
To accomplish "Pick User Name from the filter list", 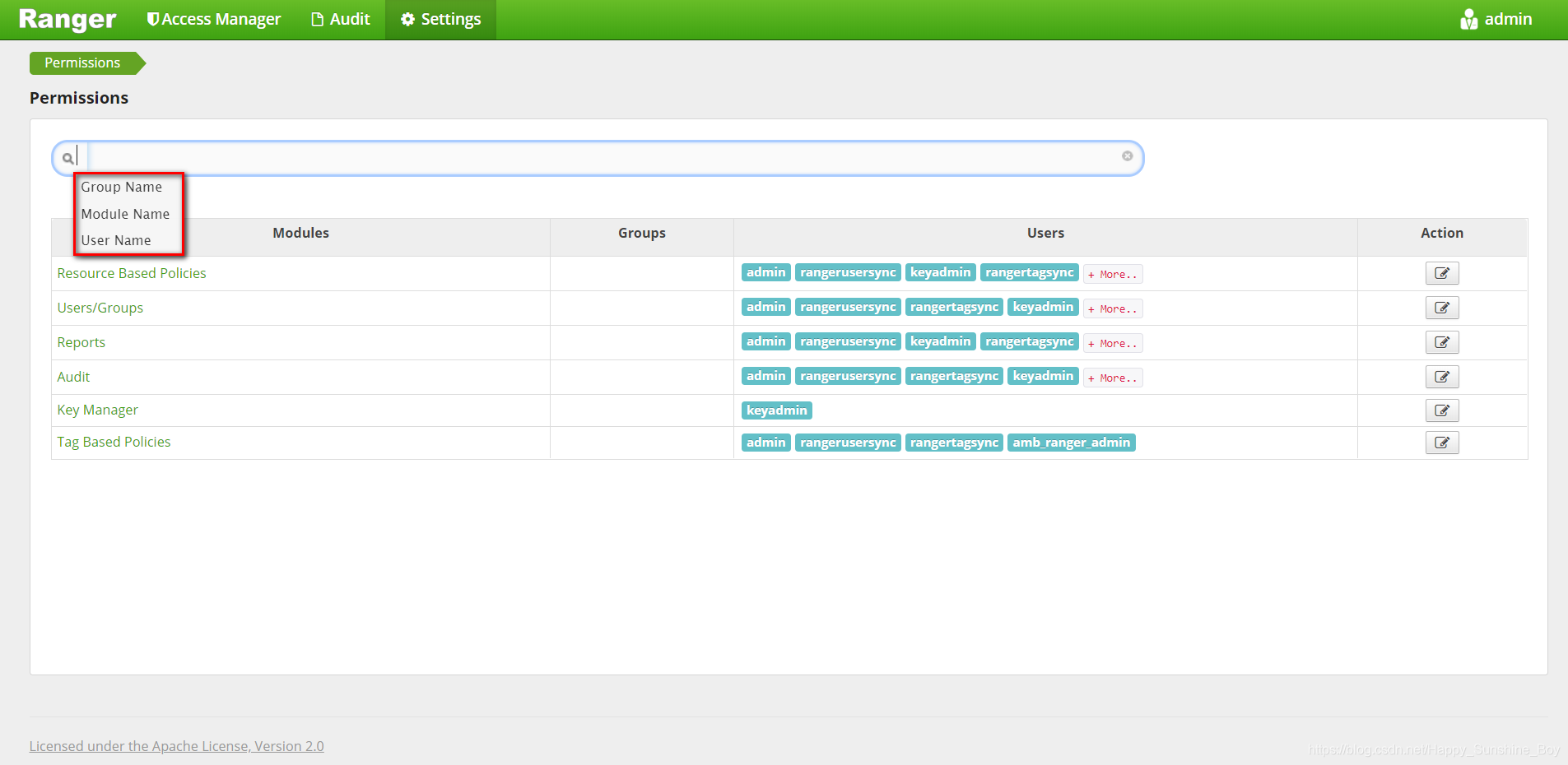I will click(116, 239).
